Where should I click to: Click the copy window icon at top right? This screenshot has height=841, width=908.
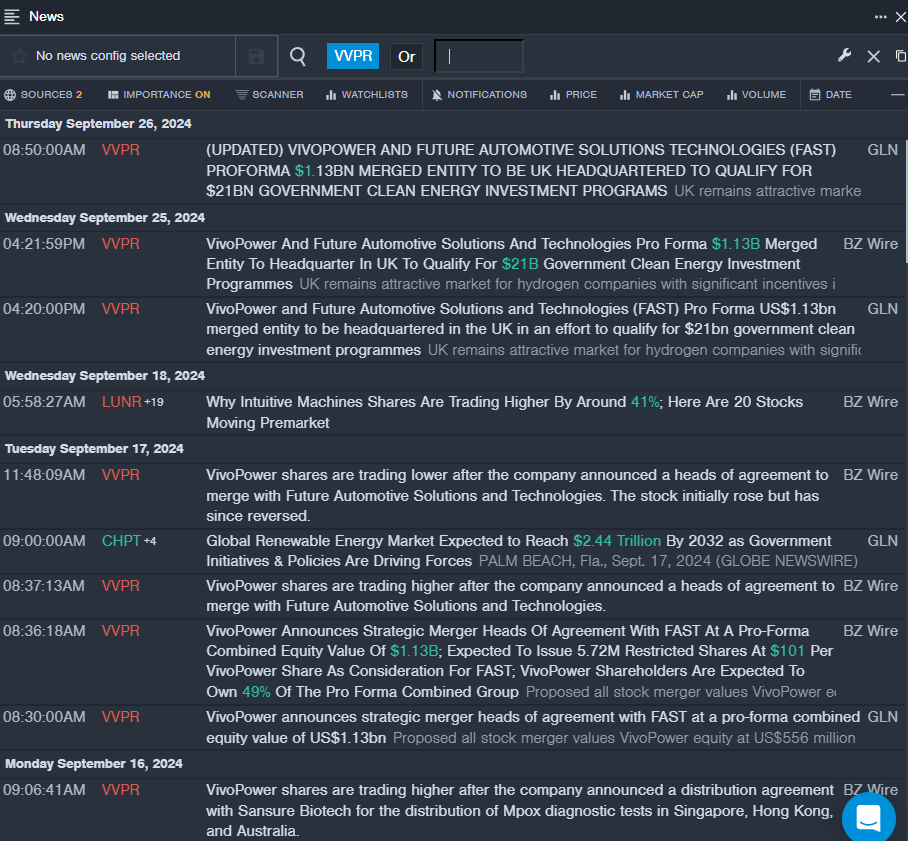click(900, 56)
